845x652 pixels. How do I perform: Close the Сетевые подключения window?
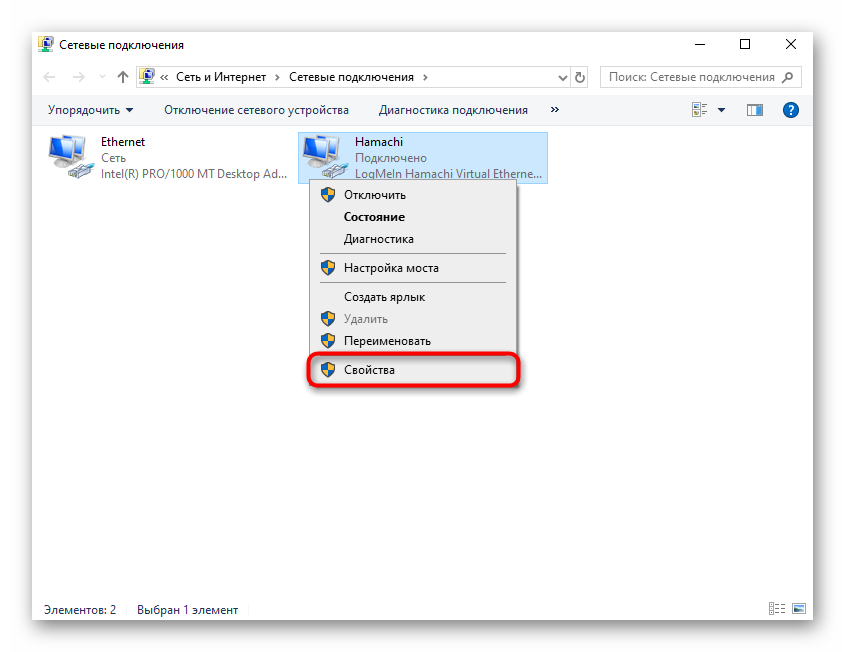(x=791, y=45)
